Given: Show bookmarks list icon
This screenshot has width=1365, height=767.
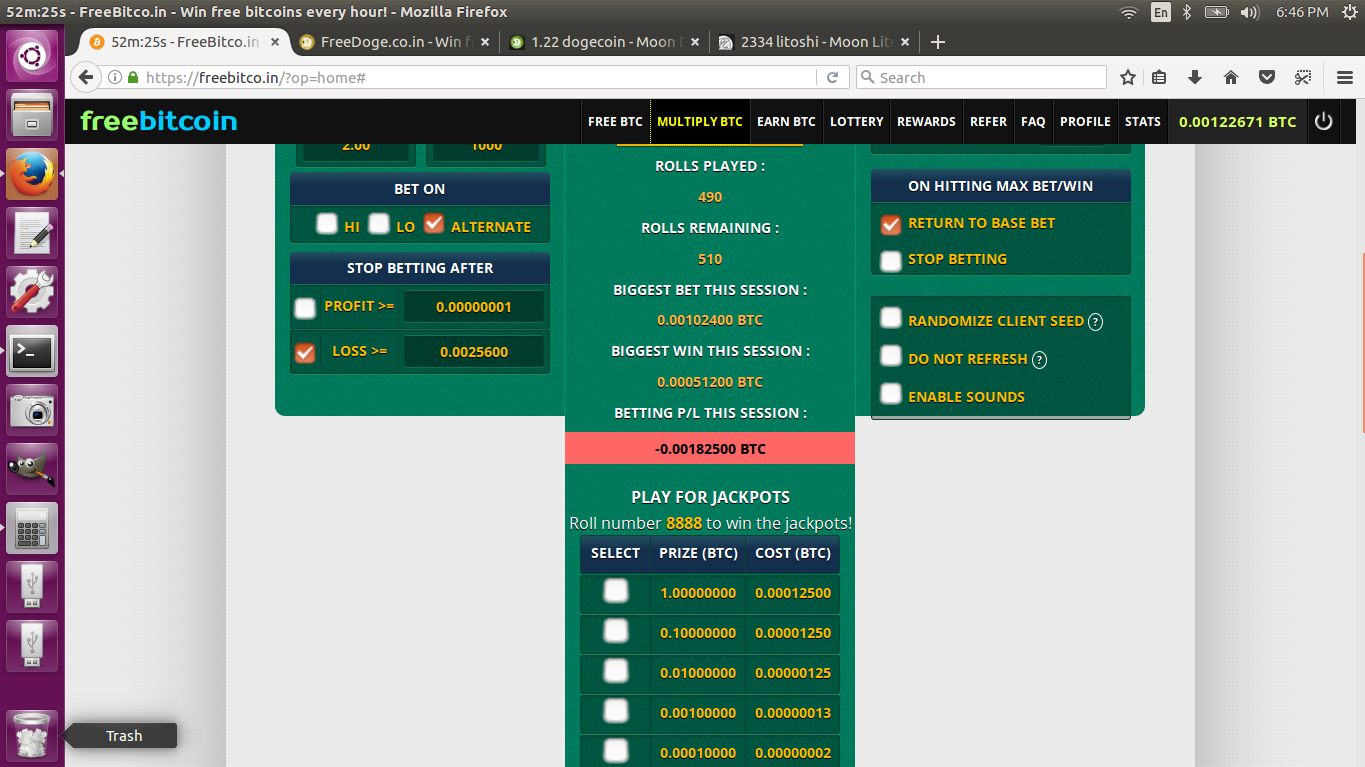Looking at the screenshot, I should (1159, 77).
